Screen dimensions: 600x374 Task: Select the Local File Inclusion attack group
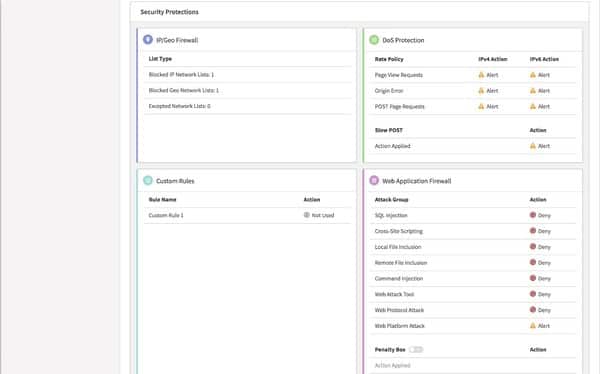[398, 247]
